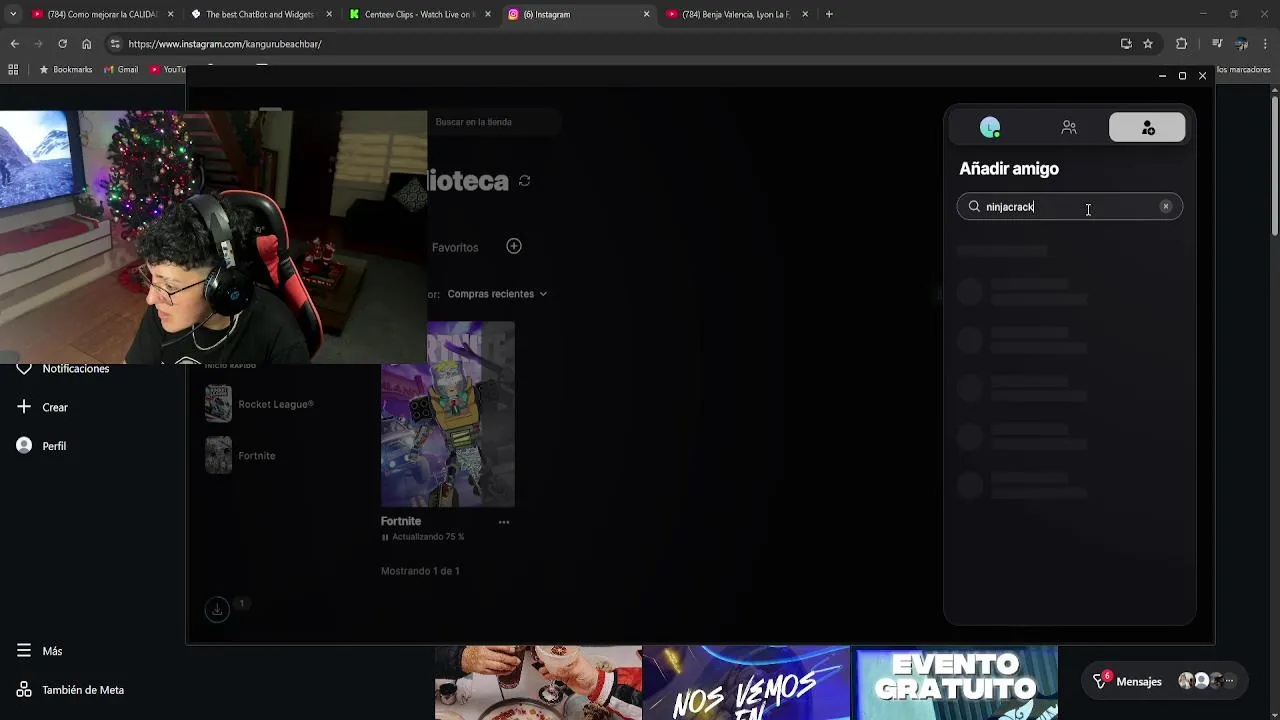The height and width of the screenshot is (720, 1280).
Task: Refresh the library with the sync icon
Action: pyautogui.click(x=524, y=181)
